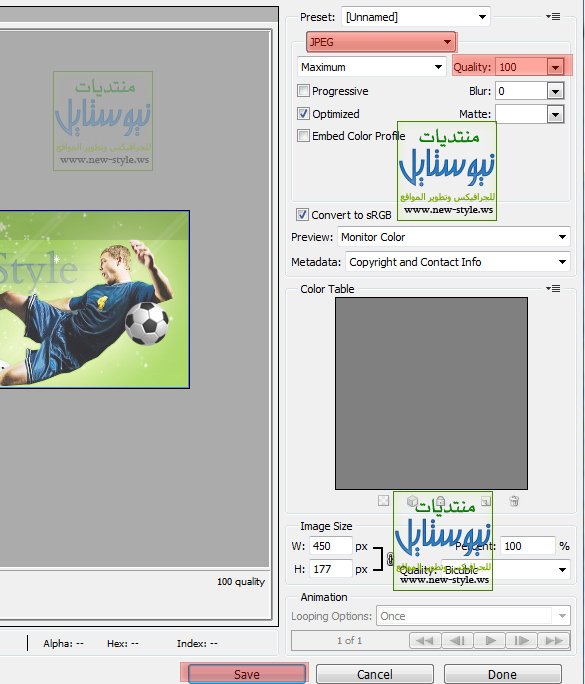The width and height of the screenshot is (585, 684).
Task: Open the Metadata Copyright and Contact Info dropdown
Action: pyautogui.click(x=458, y=262)
